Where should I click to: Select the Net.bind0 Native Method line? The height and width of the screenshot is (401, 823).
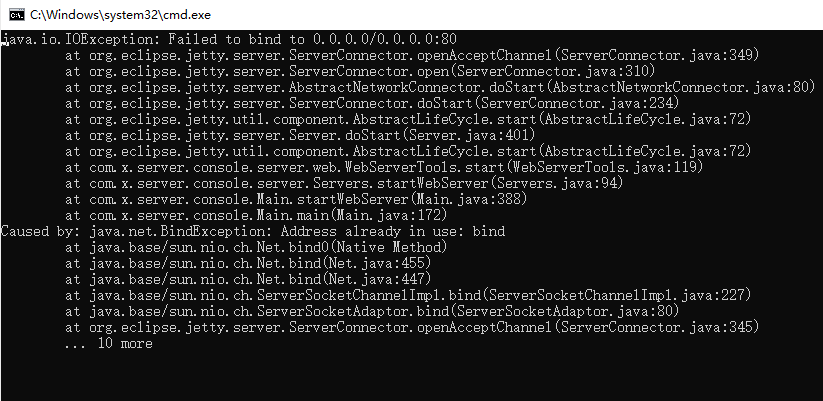(x=256, y=247)
